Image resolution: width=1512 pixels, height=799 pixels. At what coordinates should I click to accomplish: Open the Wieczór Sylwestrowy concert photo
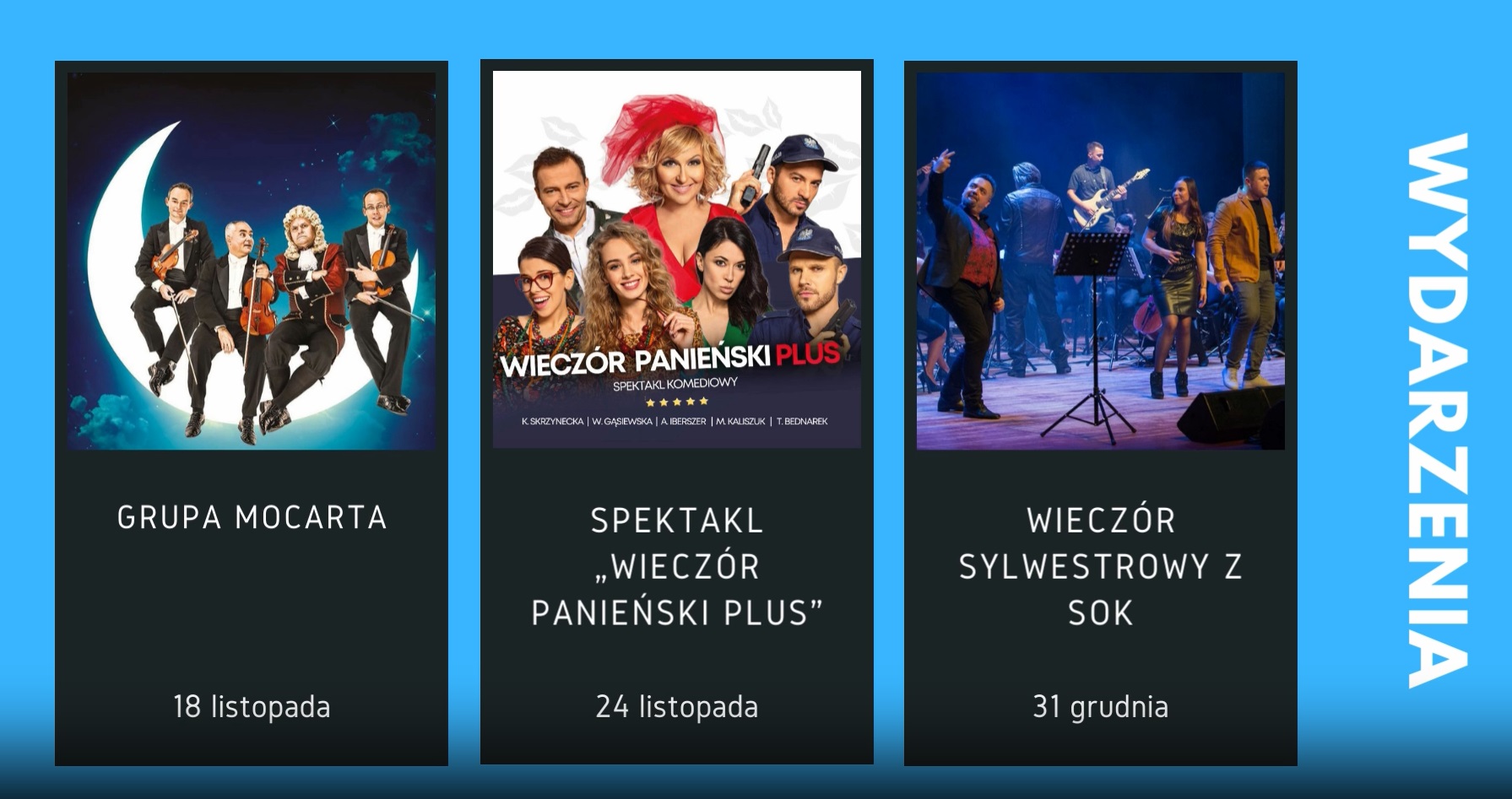point(1101,261)
